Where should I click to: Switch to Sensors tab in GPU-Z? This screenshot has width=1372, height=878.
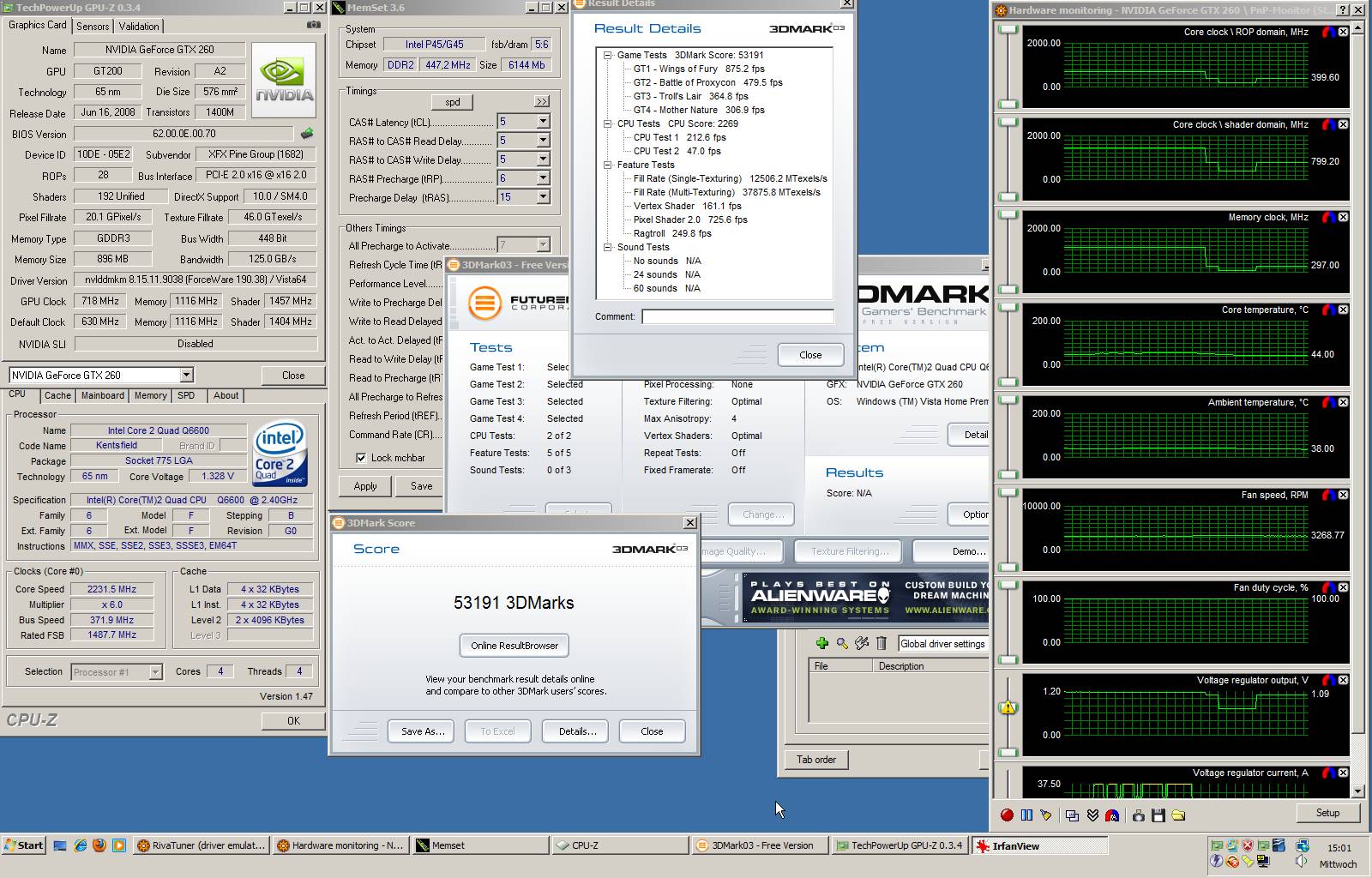point(93,27)
